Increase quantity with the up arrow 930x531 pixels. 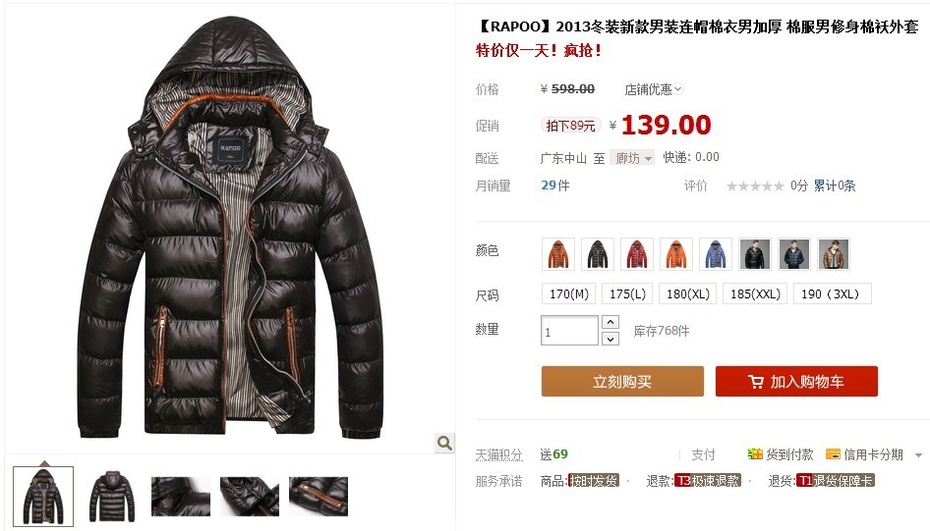[x=610, y=322]
